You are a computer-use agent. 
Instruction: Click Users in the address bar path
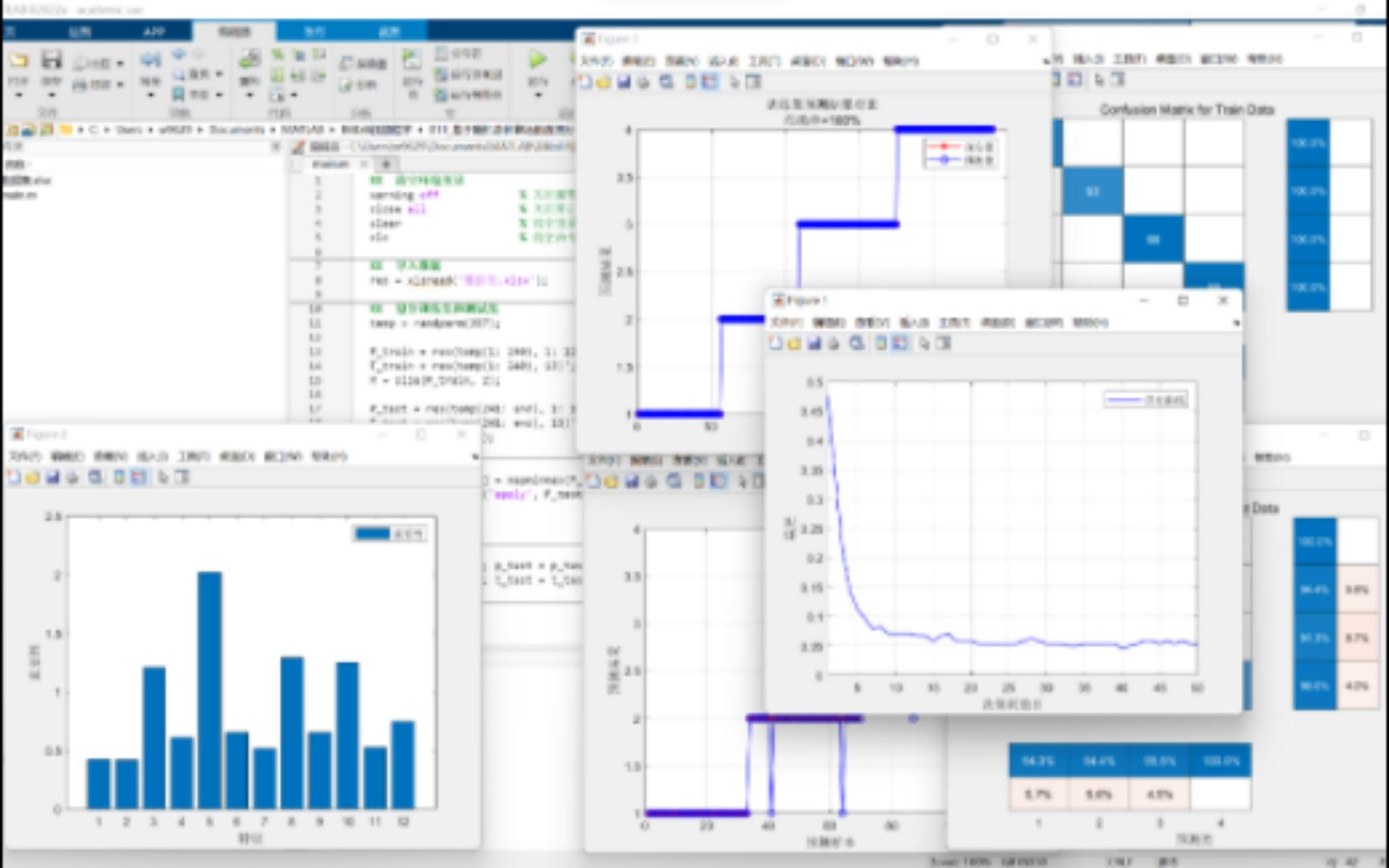tap(129, 129)
